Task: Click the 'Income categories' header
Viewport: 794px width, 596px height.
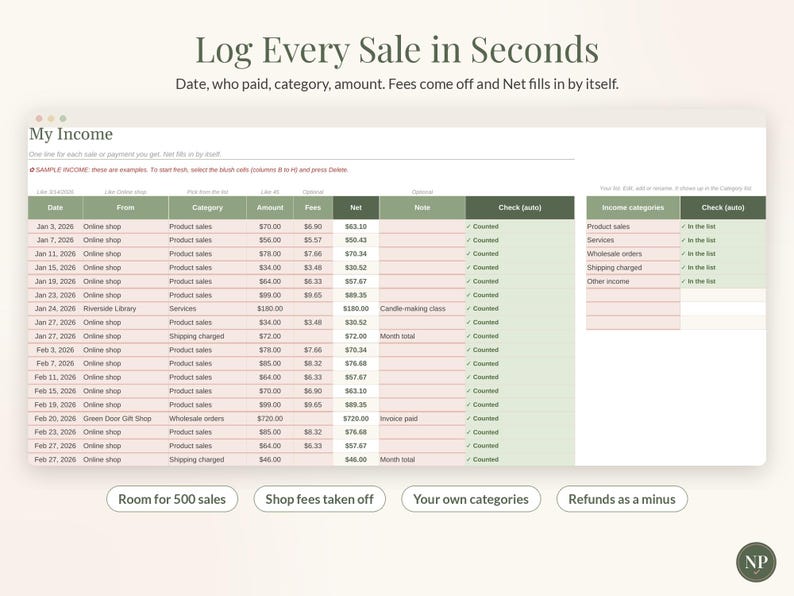Action: pyautogui.click(x=633, y=208)
